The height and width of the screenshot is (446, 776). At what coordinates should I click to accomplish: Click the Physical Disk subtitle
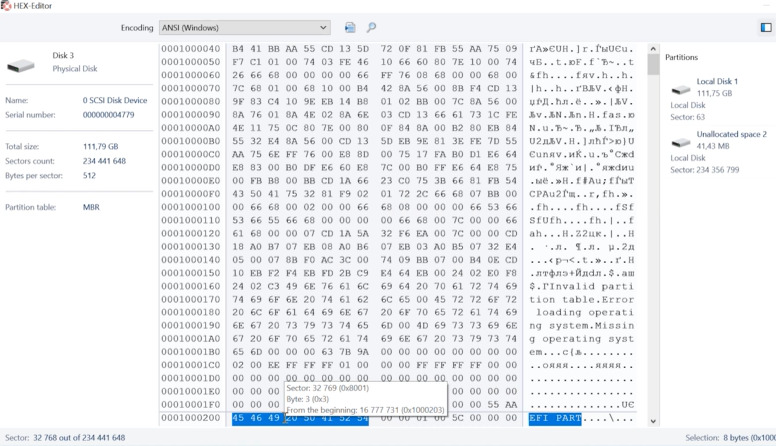tap(75, 69)
